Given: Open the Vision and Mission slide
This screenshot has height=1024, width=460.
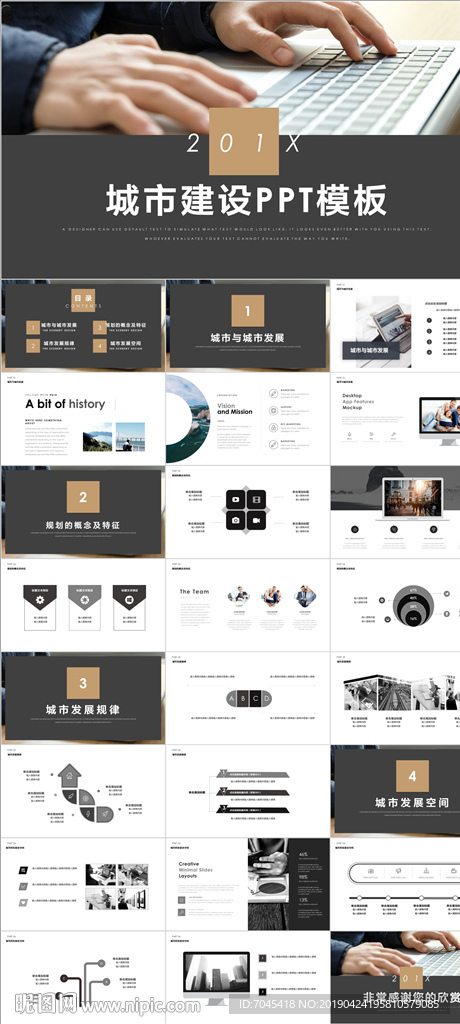Looking at the screenshot, I should tap(248, 419).
